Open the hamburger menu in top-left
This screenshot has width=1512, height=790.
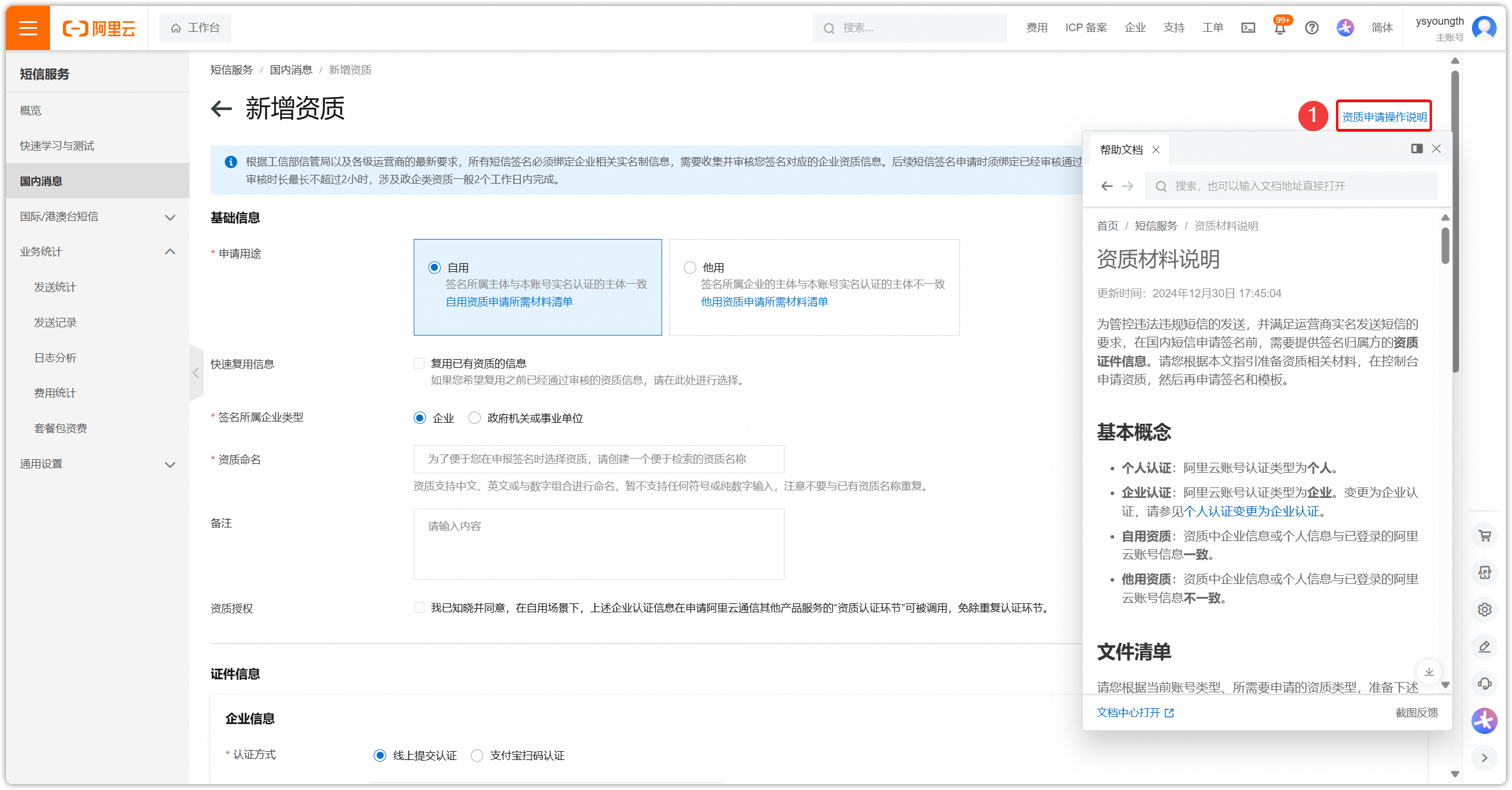point(28,28)
